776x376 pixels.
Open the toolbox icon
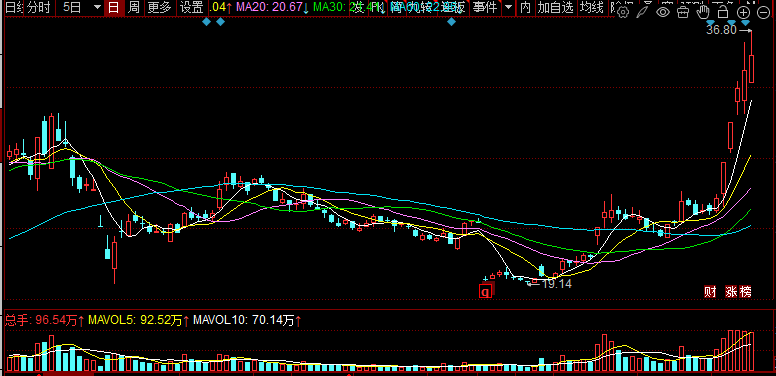(x=683, y=12)
